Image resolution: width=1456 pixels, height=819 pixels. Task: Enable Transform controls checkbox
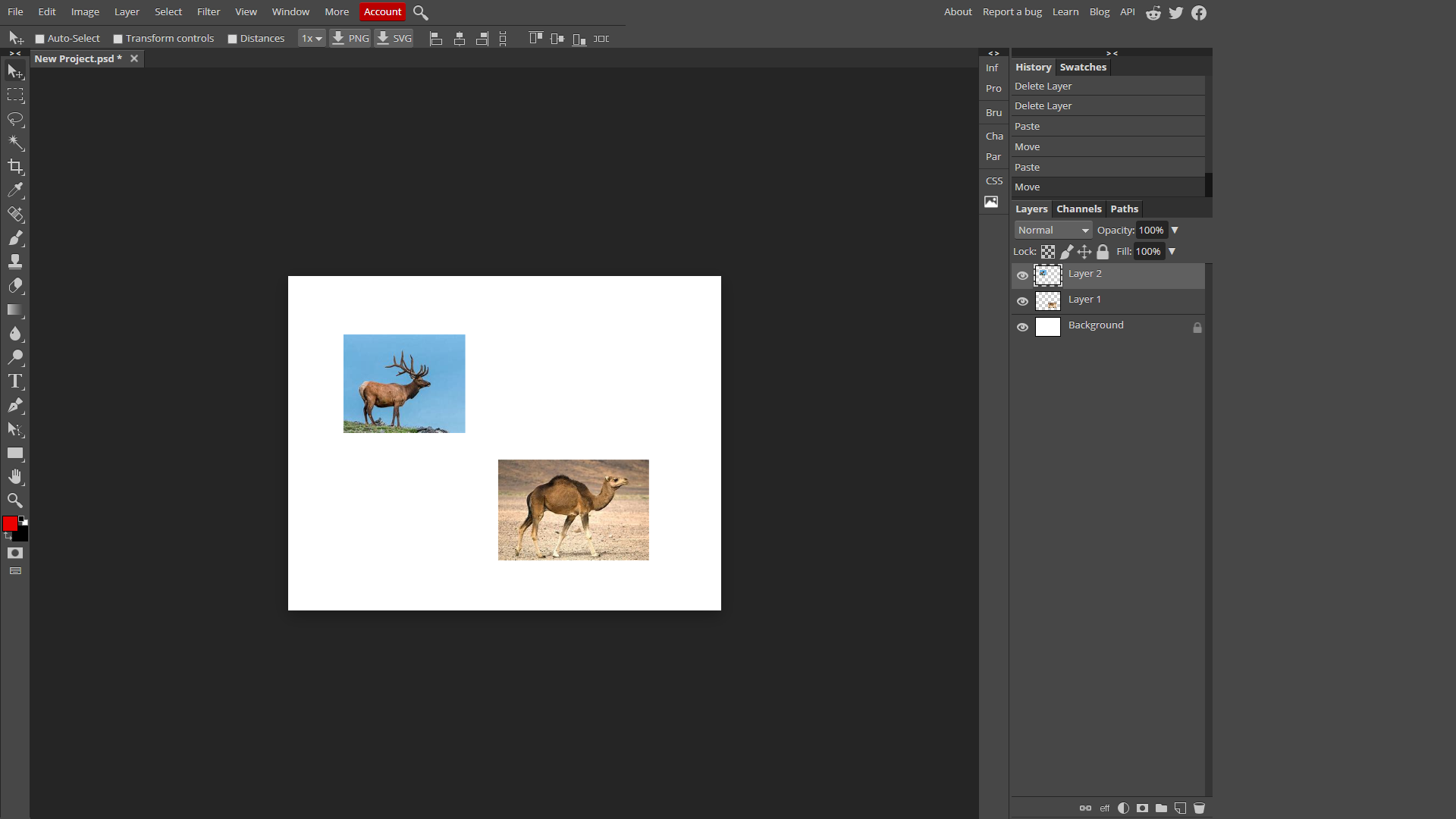point(119,38)
